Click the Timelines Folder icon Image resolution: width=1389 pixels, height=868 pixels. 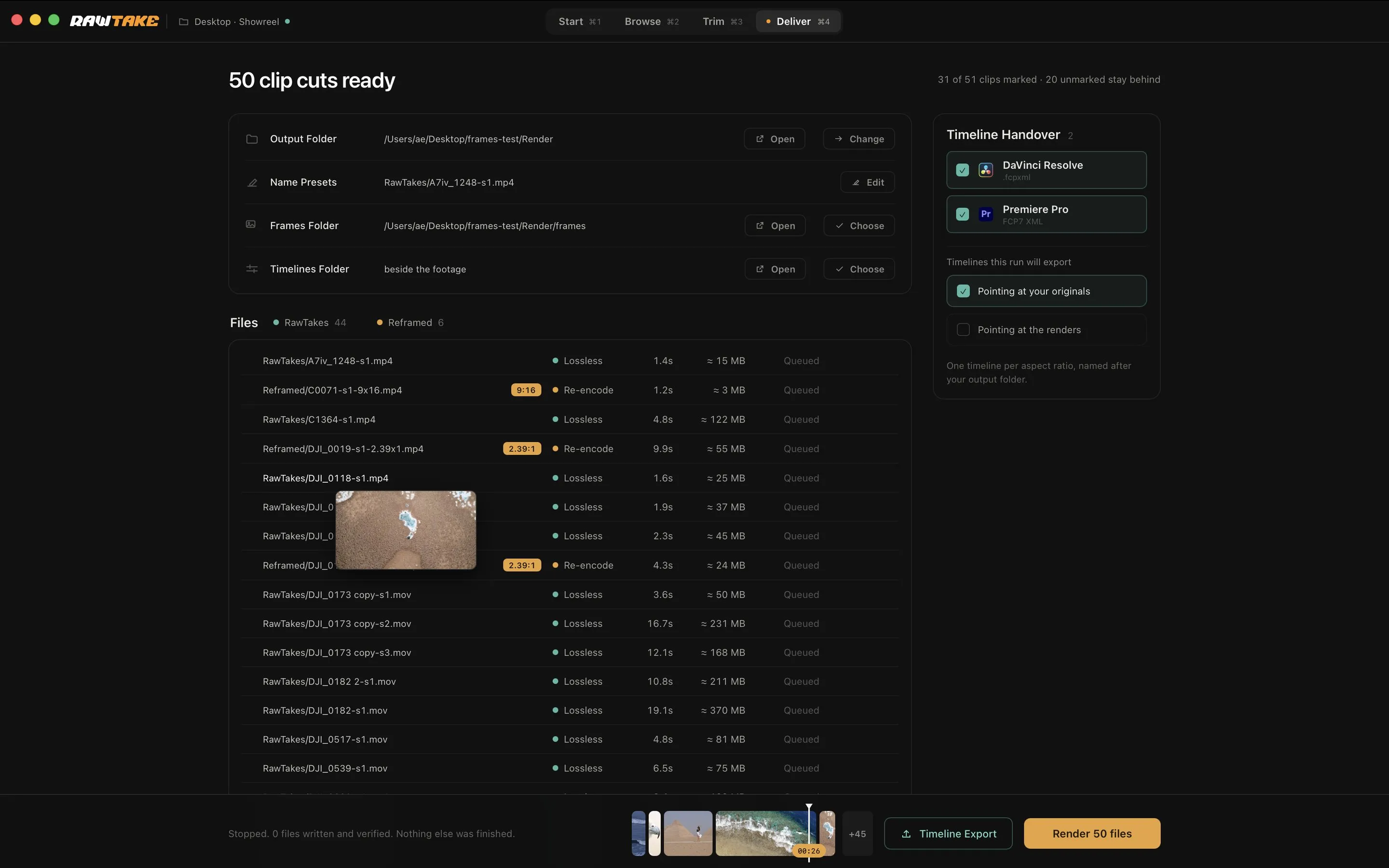click(x=251, y=269)
